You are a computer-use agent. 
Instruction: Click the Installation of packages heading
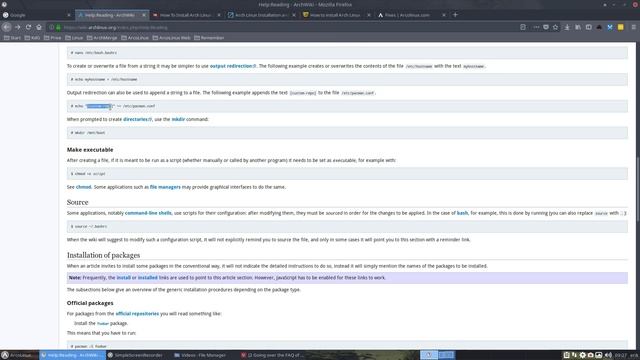103,255
